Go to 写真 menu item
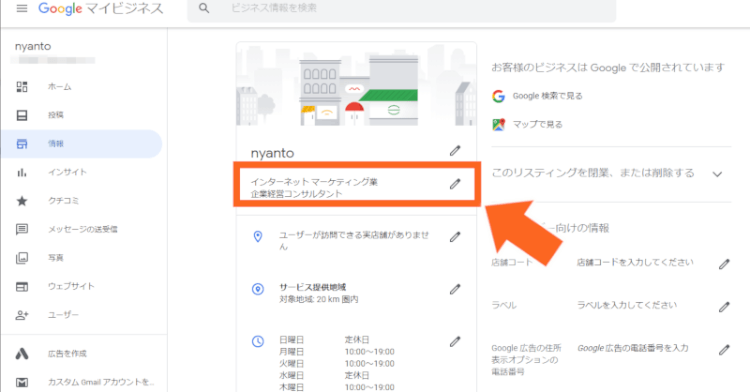This screenshot has width=750, height=392. (x=55, y=258)
